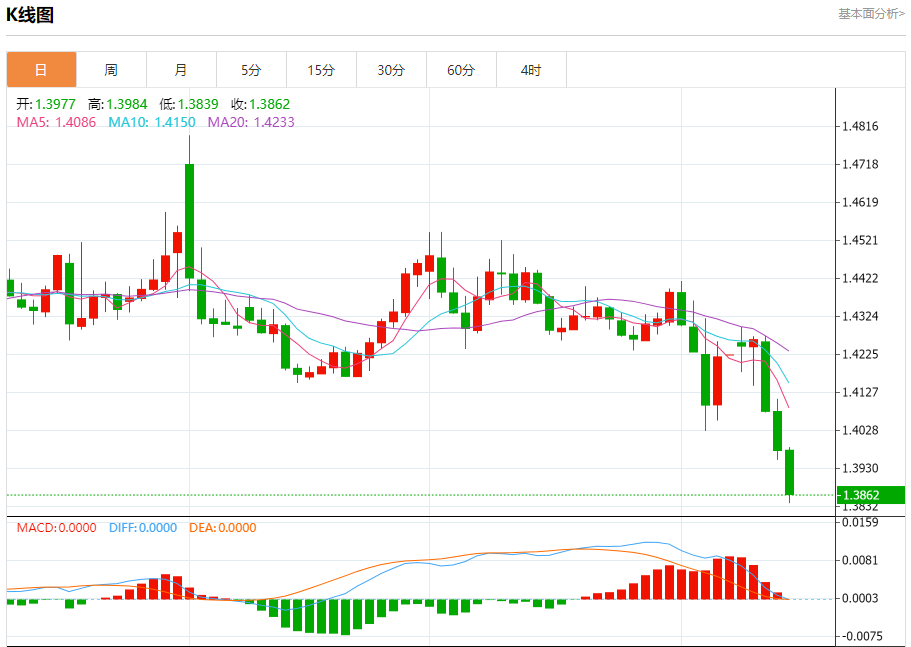Click the 0.0081 MACD axis label
This screenshot has height=647, width=911.
(x=860, y=560)
